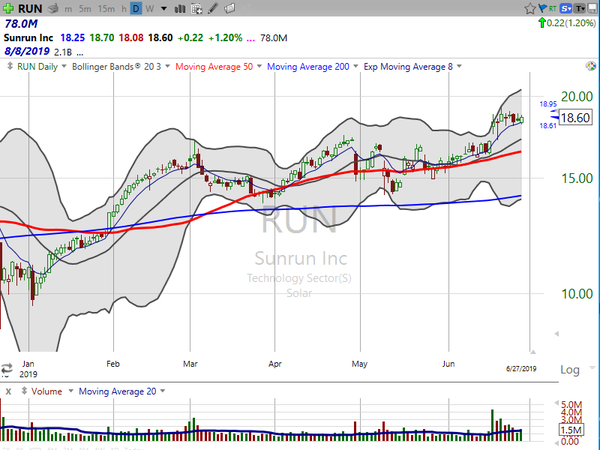Viewport: 600px width, 450px height.
Task: Select the pencil drawing tools icon
Action: coord(213,8)
